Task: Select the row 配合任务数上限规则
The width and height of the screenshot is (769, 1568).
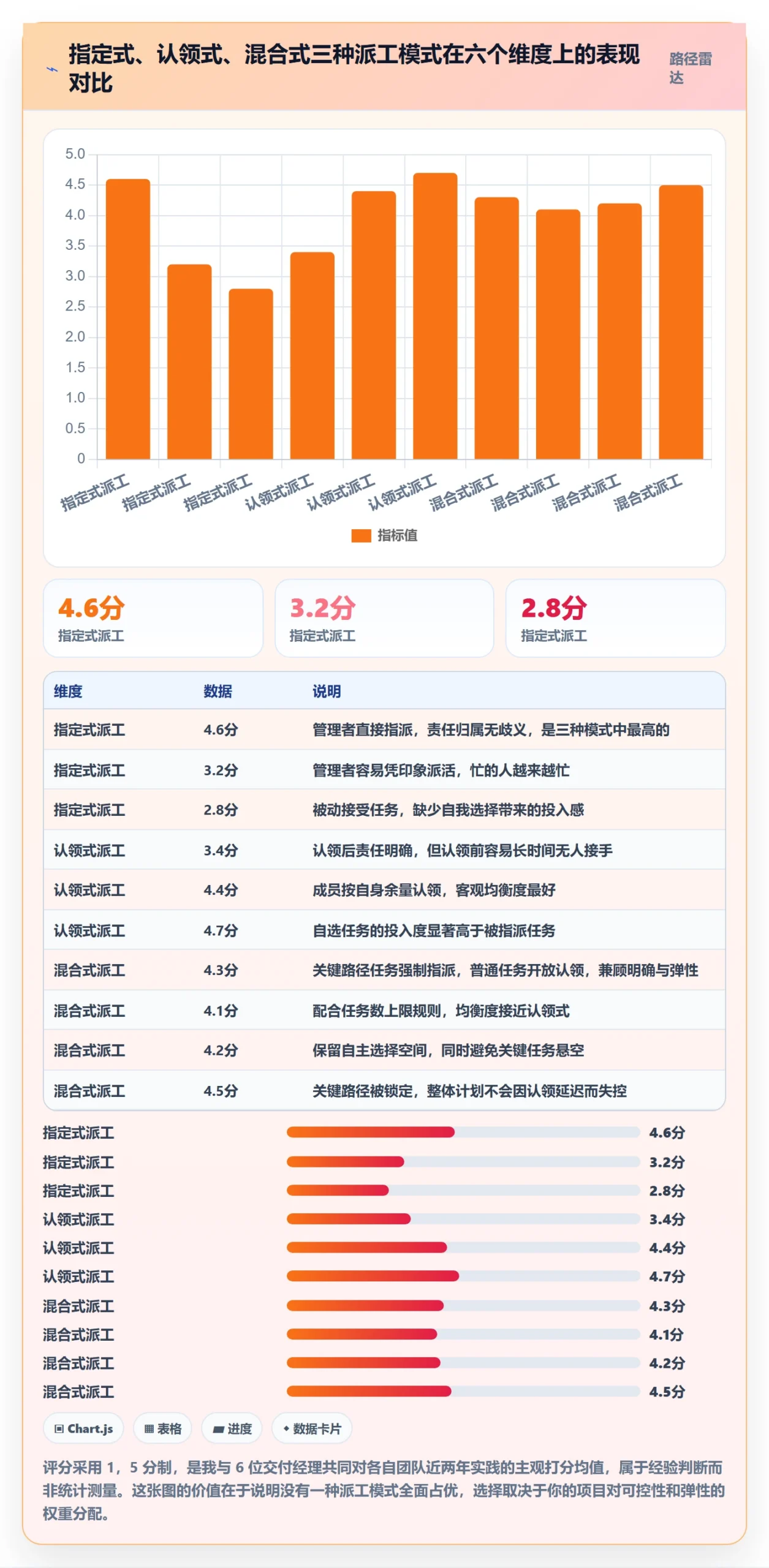Action: point(384,1011)
